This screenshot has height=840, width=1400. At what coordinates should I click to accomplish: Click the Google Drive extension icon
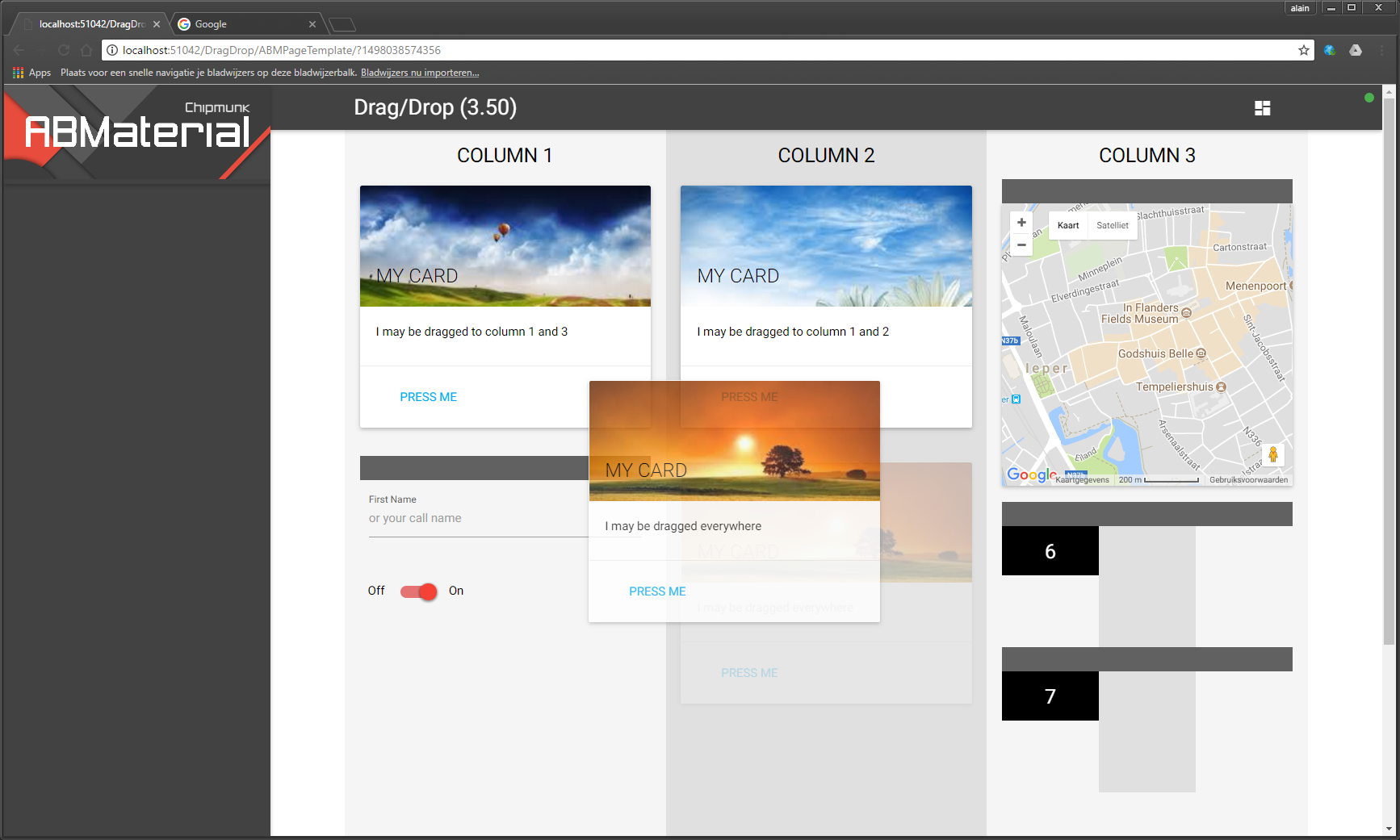click(1356, 50)
